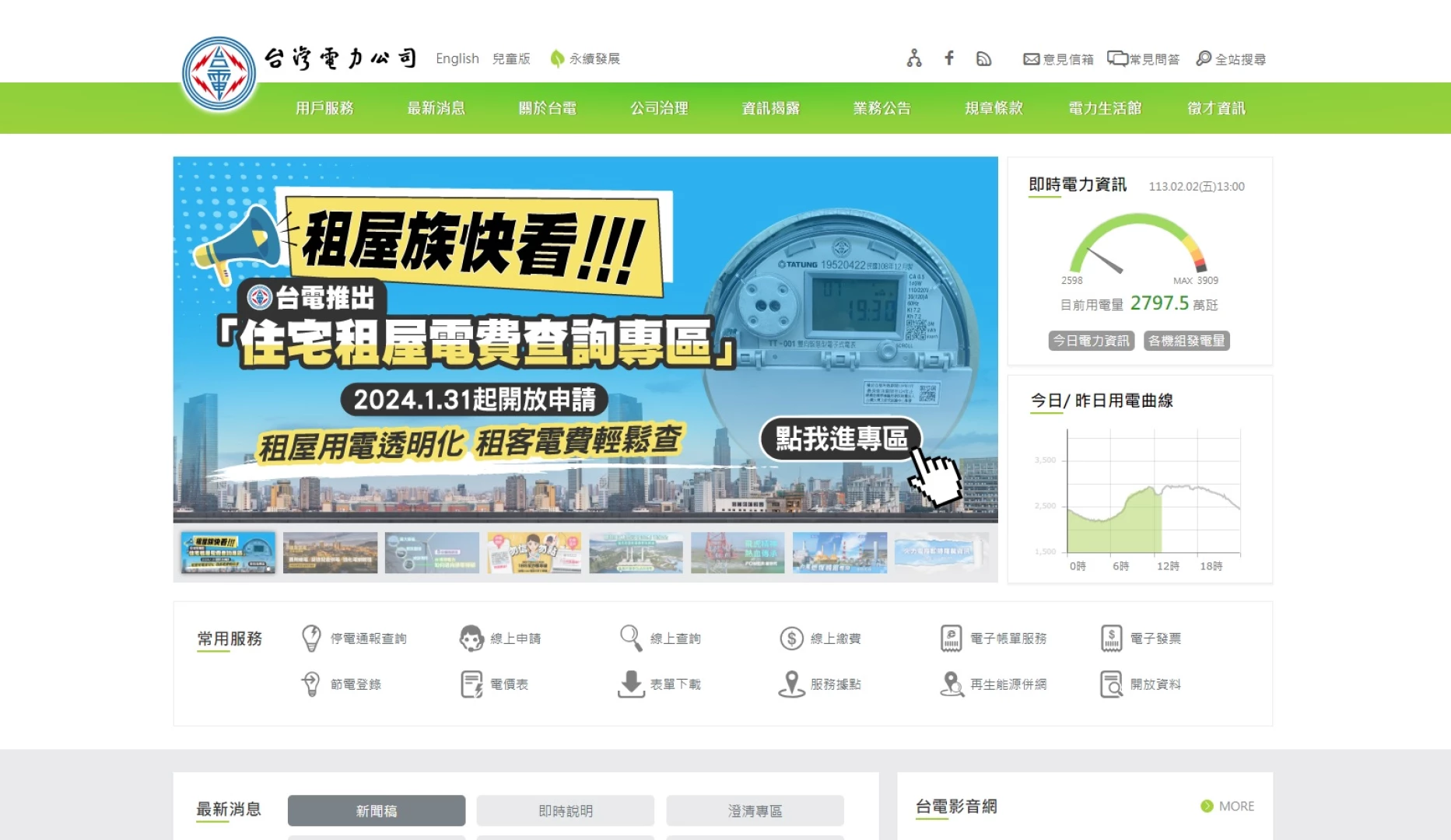Viewport: 1451px width, 840px height.
Task: Click the 今日電力資訊 button
Action: (x=1091, y=341)
